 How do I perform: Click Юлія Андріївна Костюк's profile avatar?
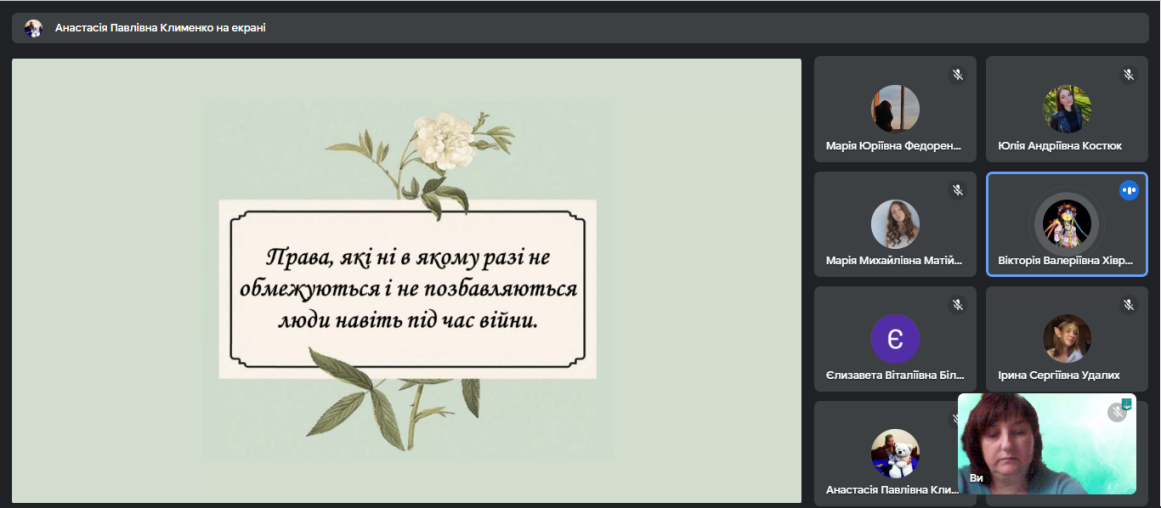pyautogui.click(x=1067, y=109)
